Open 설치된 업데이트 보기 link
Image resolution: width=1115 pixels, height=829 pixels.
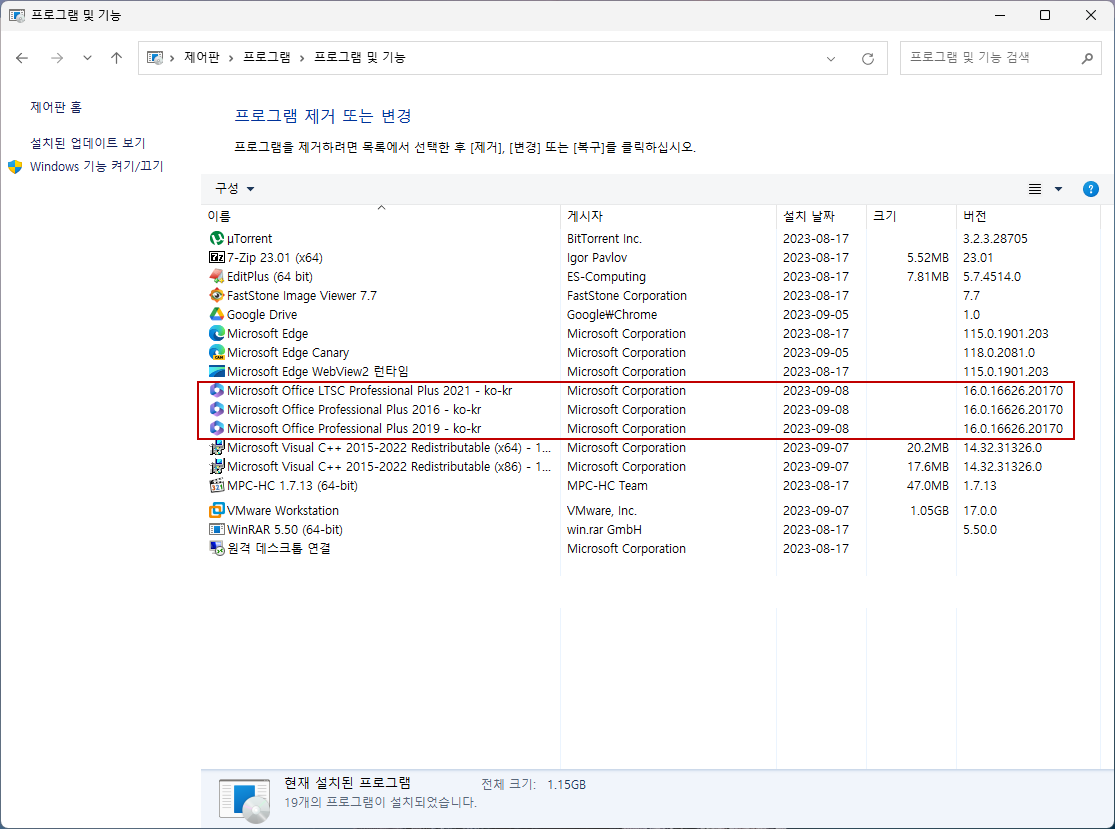[87, 143]
